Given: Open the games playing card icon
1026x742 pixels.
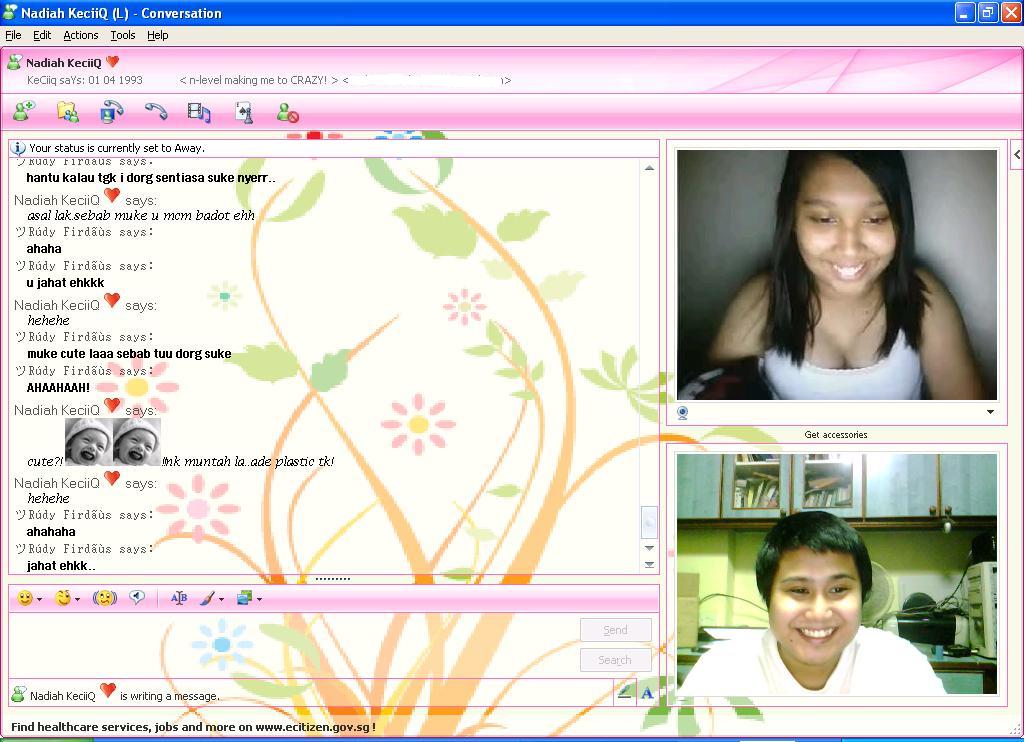Looking at the screenshot, I should point(244,113).
